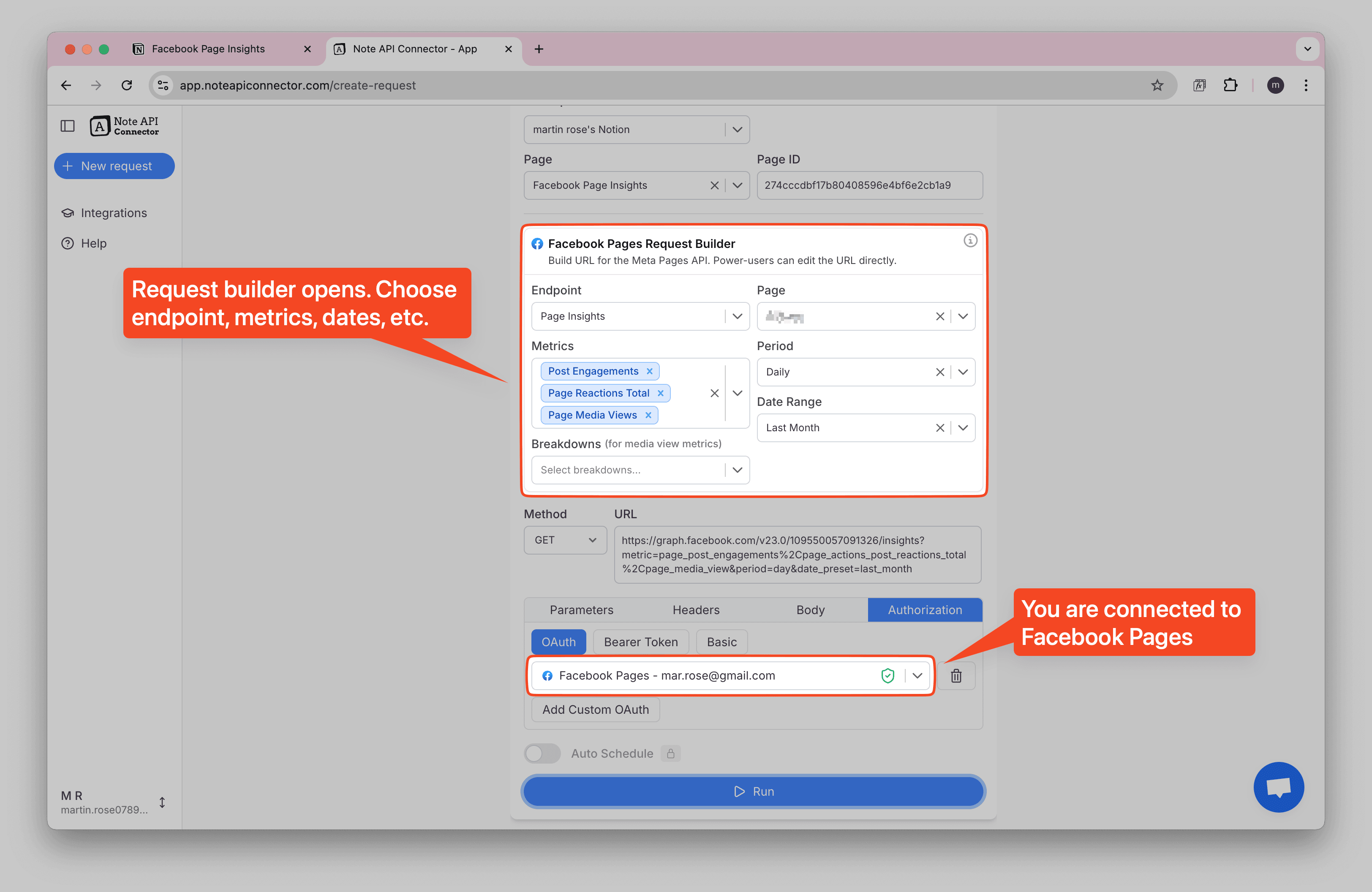This screenshot has width=1372, height=892.
Task: Clear the Facebook page selection in builder
Action: [x=939, y=316]
